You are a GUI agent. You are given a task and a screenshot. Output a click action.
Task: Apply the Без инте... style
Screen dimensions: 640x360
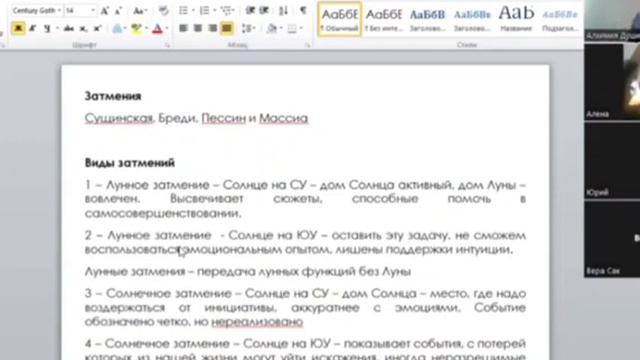coord(384,19)
